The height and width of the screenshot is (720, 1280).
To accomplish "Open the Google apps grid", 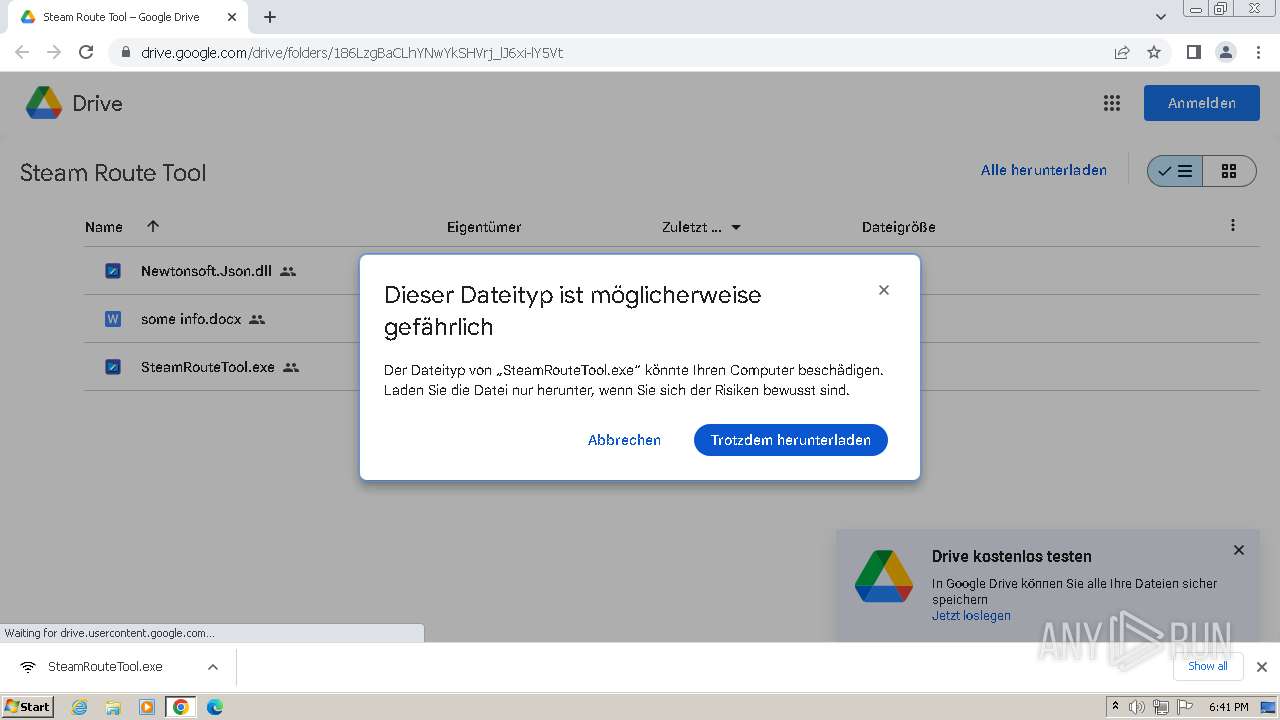I will [1111, 103].
